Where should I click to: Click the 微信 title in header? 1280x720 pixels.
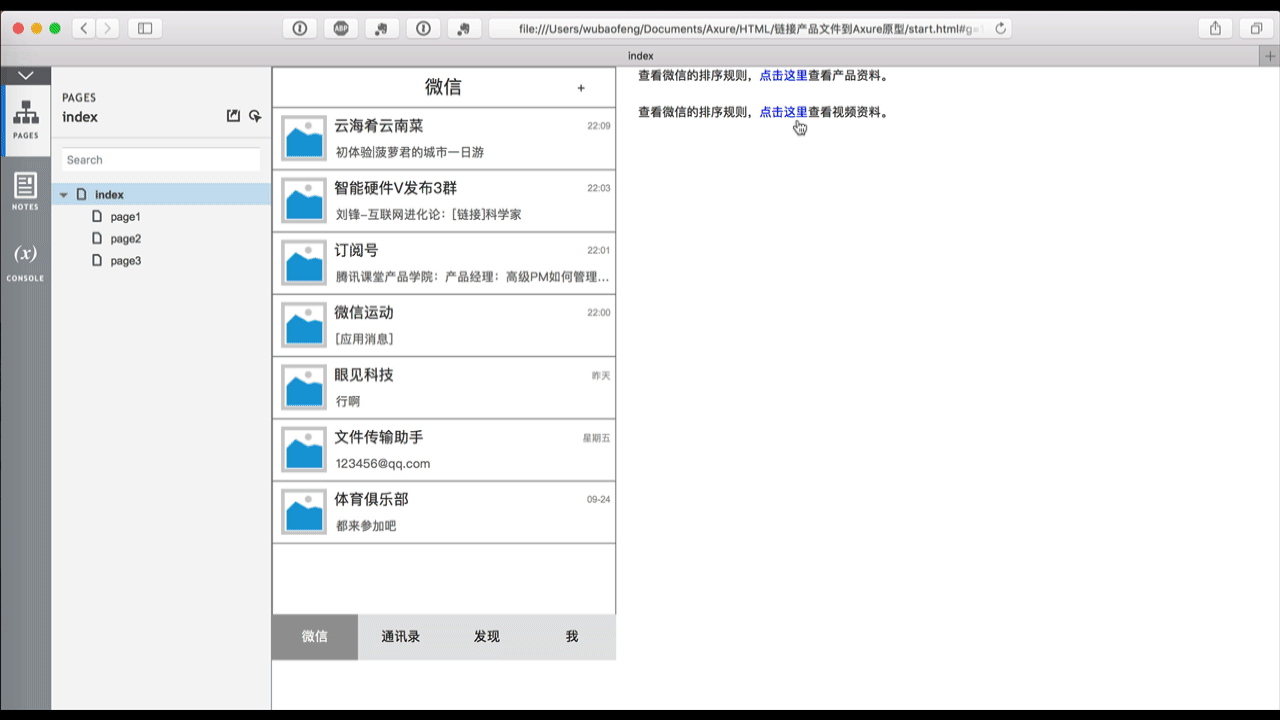[x=443, y=87]
